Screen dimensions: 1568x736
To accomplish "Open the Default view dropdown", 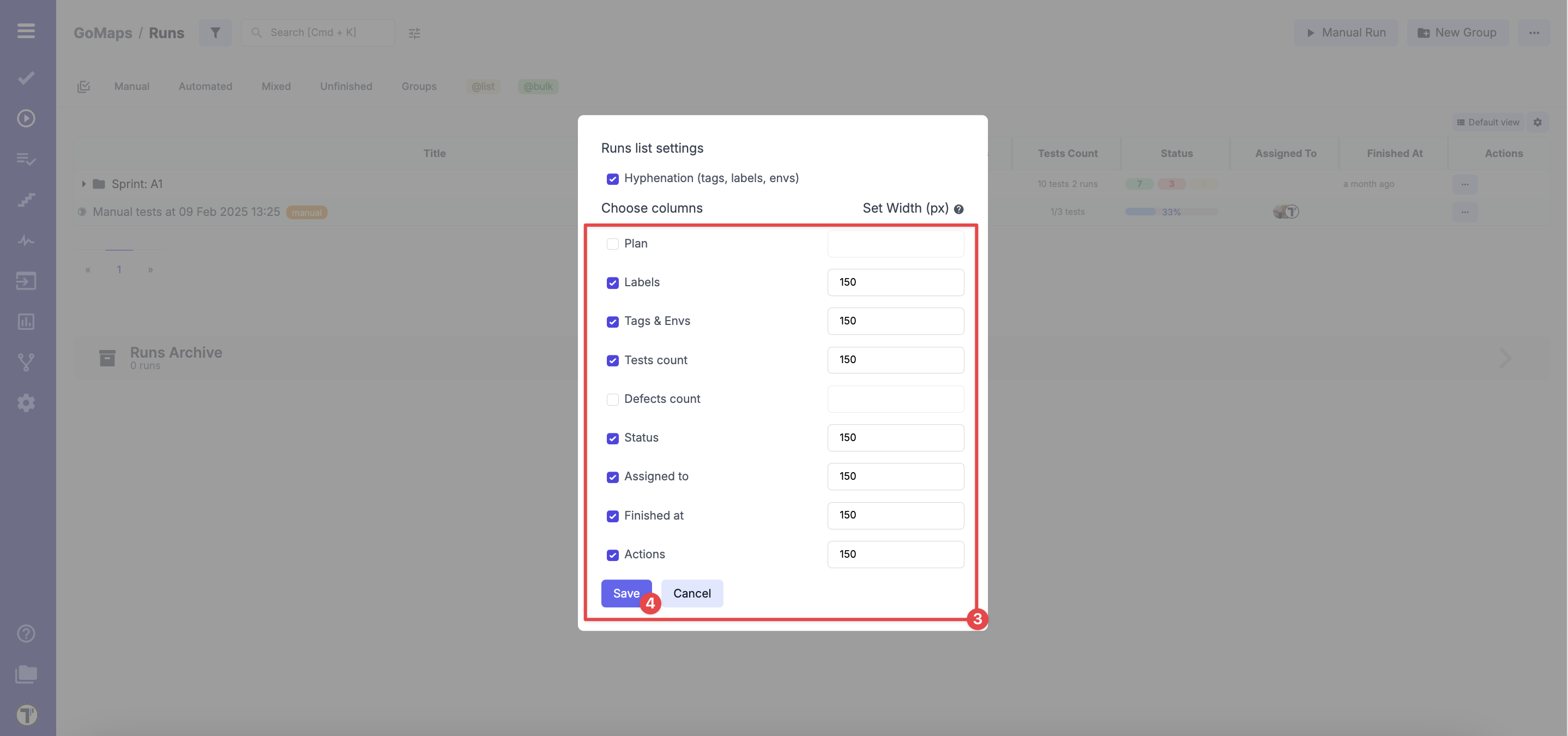I will coord(1488,122).
